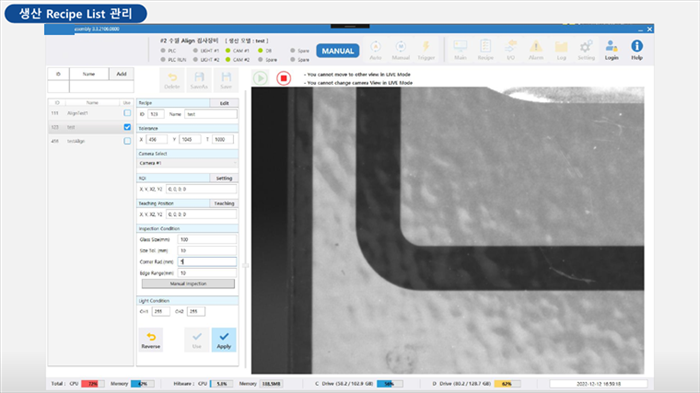700x393 pixels.
Task: Click the Reverse undo icon button
Action: [150, 340]
